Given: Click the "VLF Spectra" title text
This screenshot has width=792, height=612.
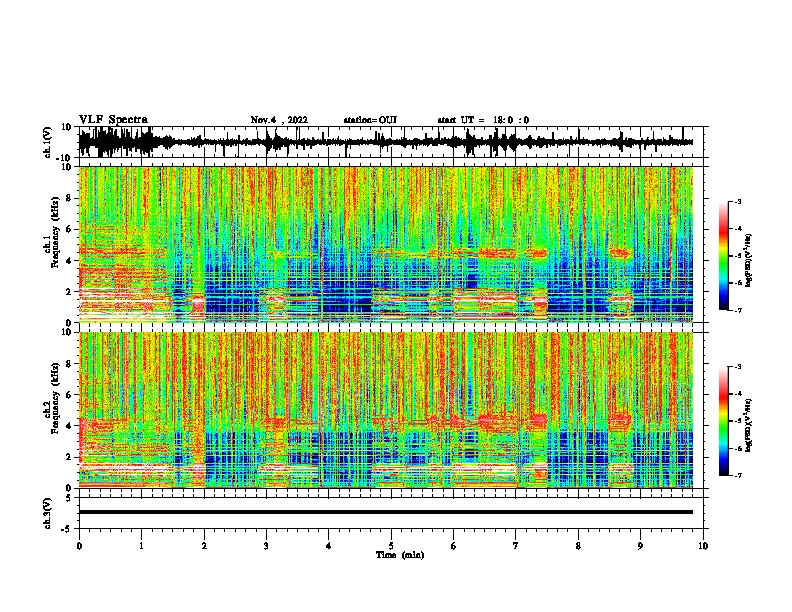Looking at the screenshot, I should point(113,120).
